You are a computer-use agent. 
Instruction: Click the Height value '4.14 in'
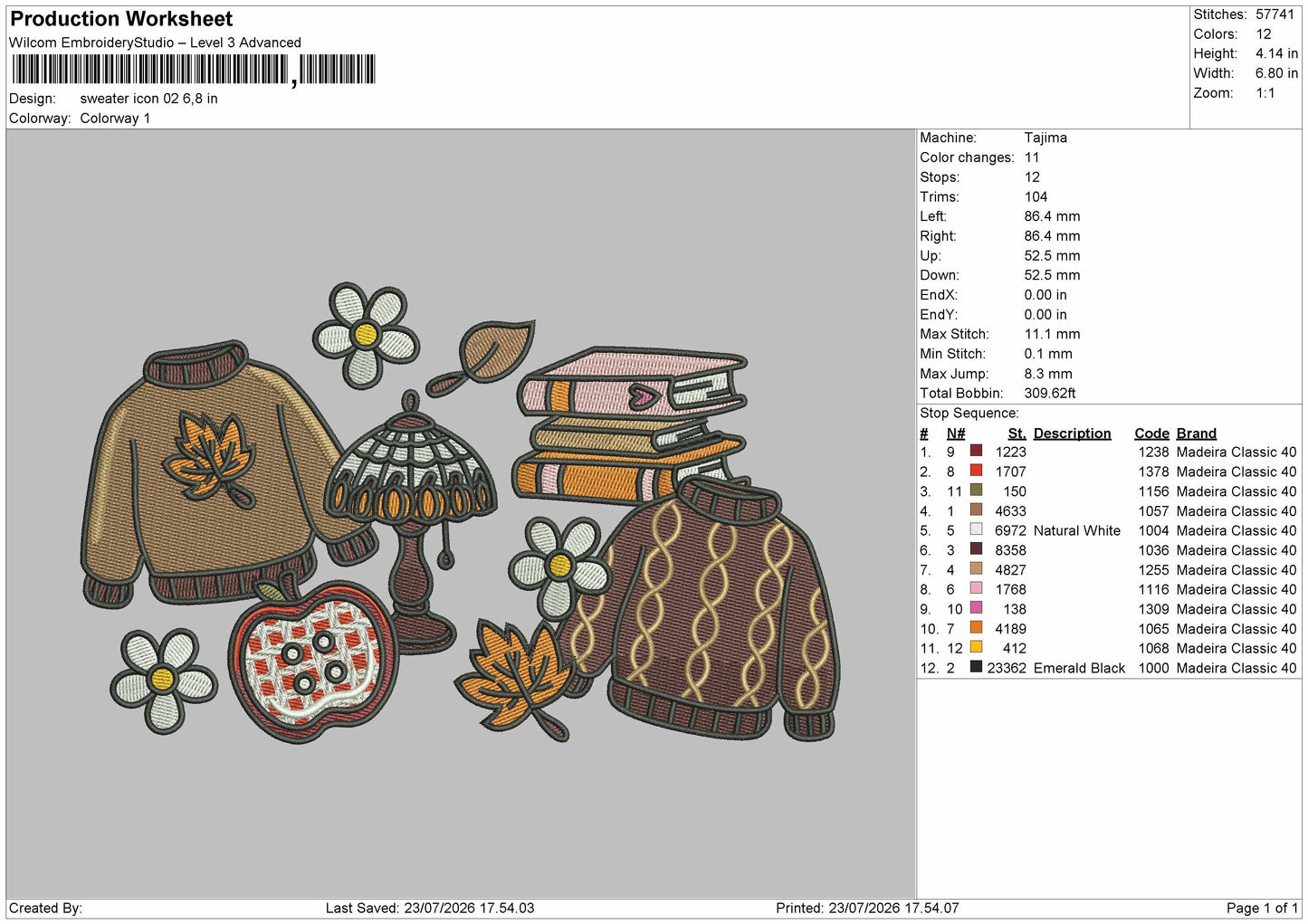pyautogui.click(x=1276, y=53)
